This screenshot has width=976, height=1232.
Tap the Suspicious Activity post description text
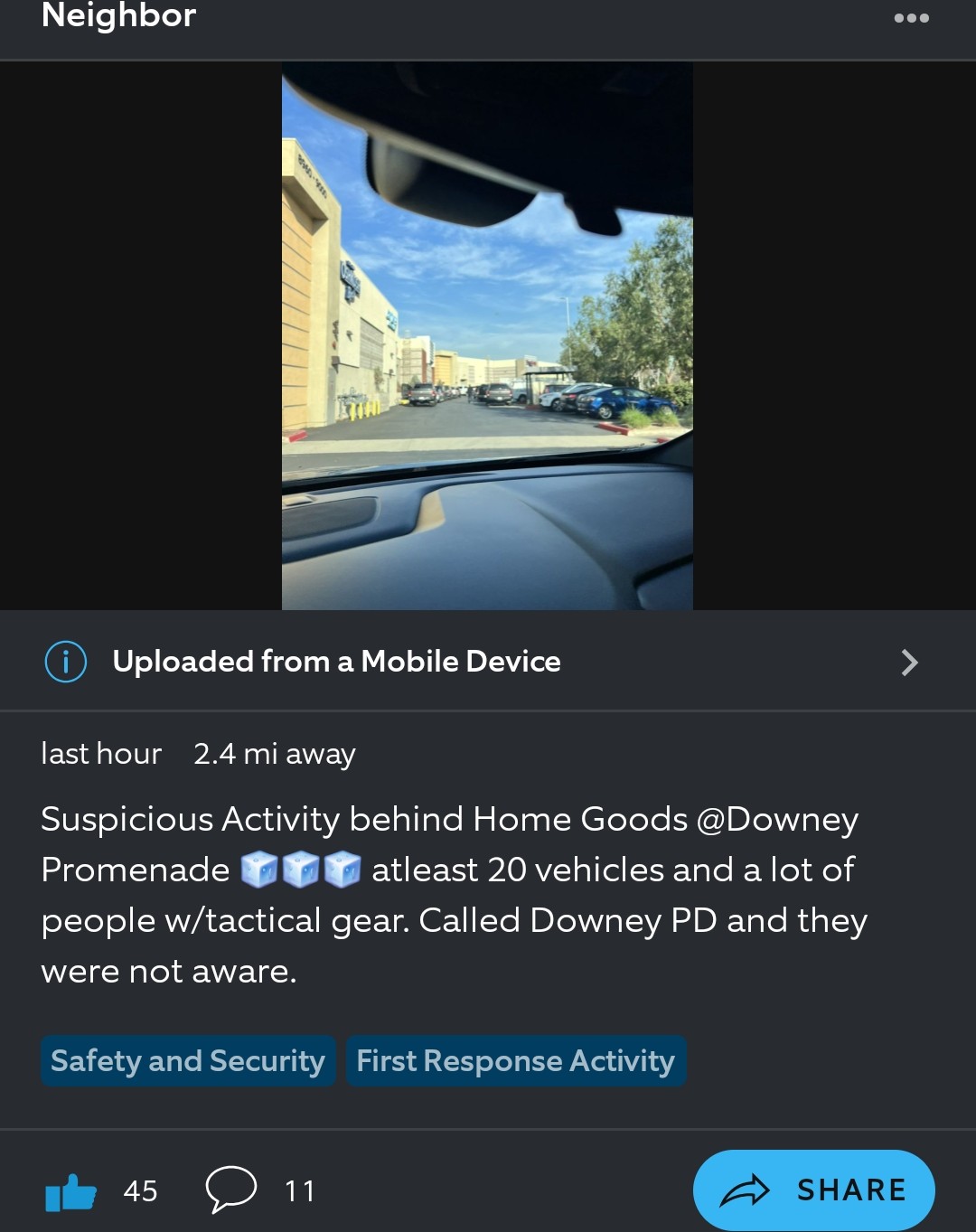pyautogui.click(x=454, y=895)
